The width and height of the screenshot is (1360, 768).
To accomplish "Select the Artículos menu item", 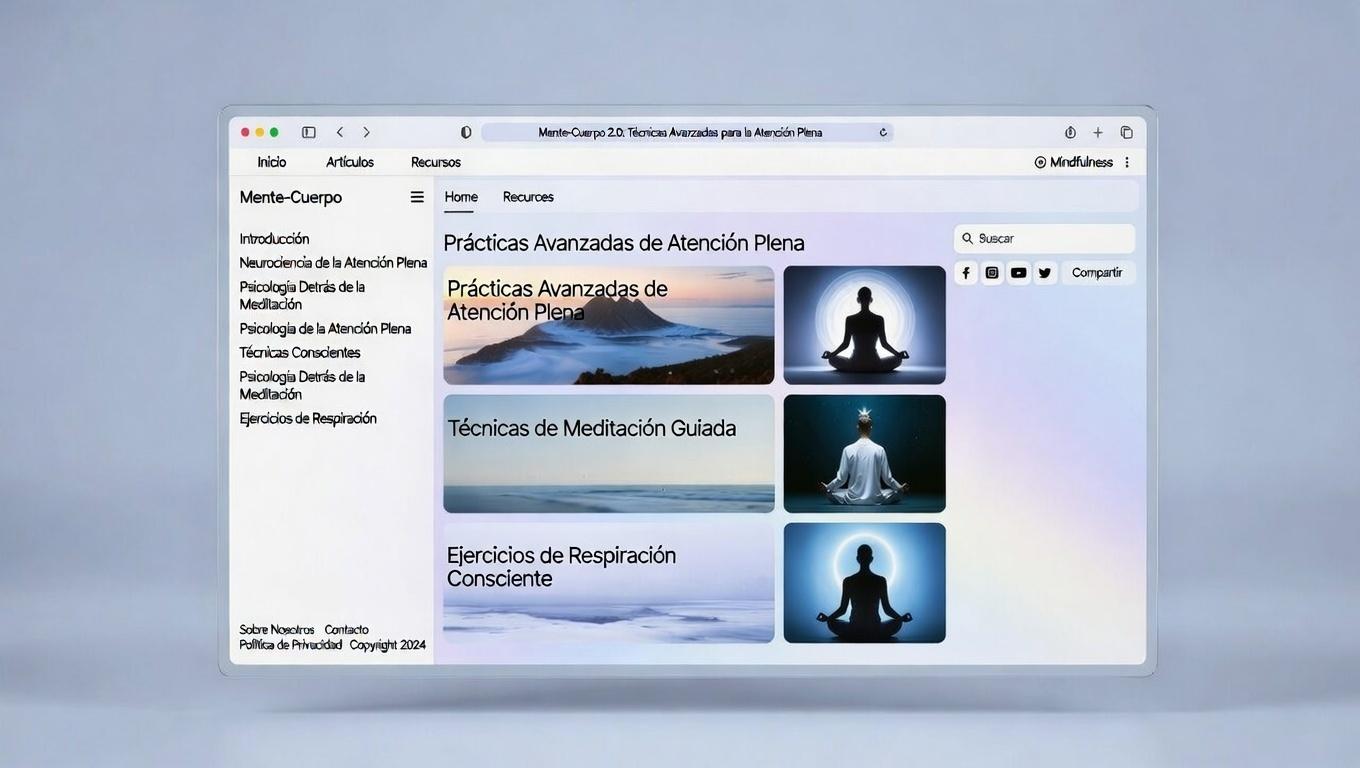I will pos(350,162).
